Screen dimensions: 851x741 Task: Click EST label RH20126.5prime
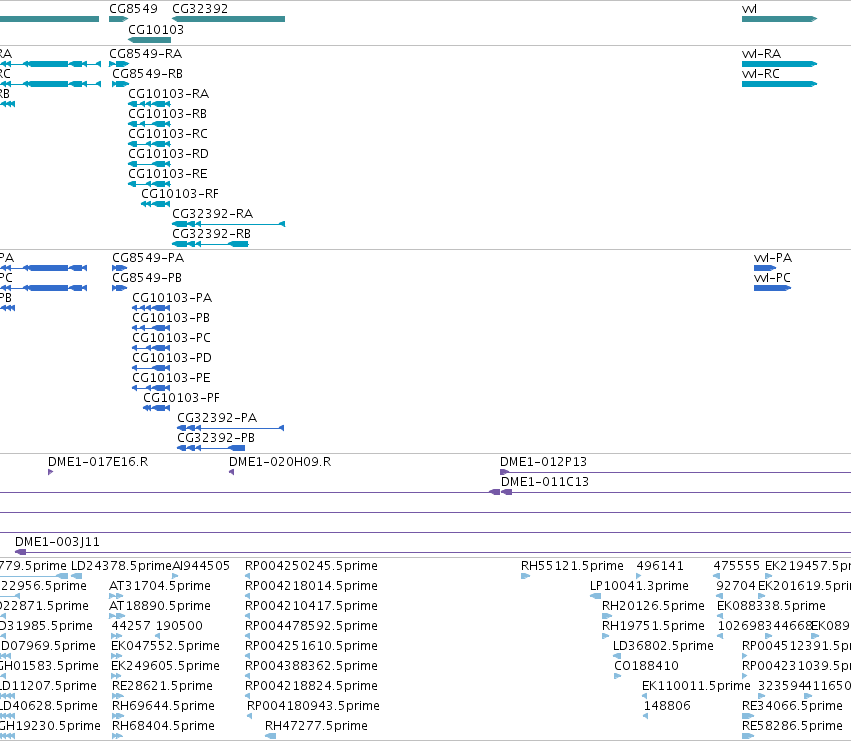click(653, 606)
